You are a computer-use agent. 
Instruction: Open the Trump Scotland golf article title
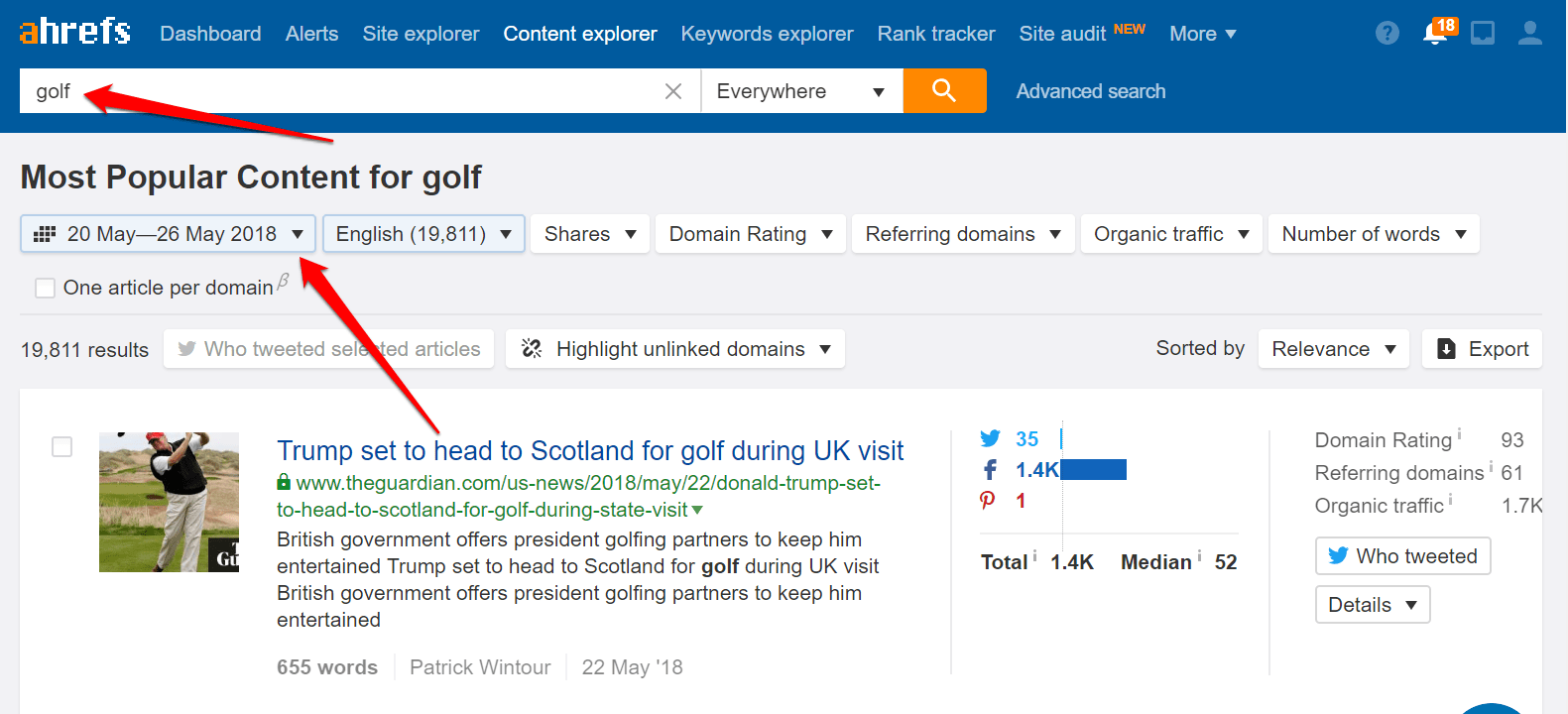[x=590, y=451]
